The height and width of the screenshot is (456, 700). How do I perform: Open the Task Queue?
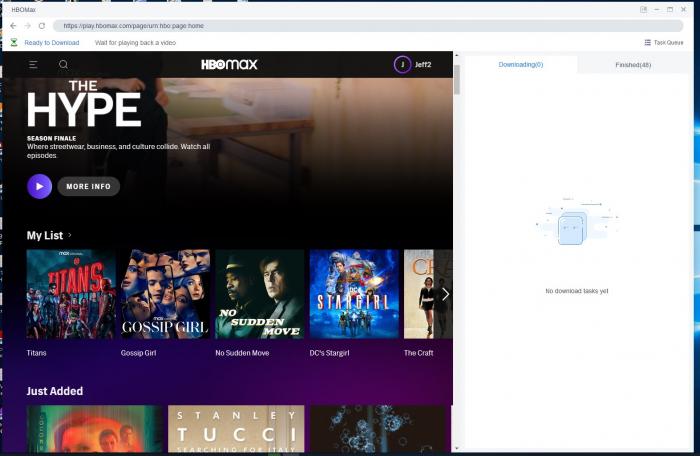coord(664,42)
